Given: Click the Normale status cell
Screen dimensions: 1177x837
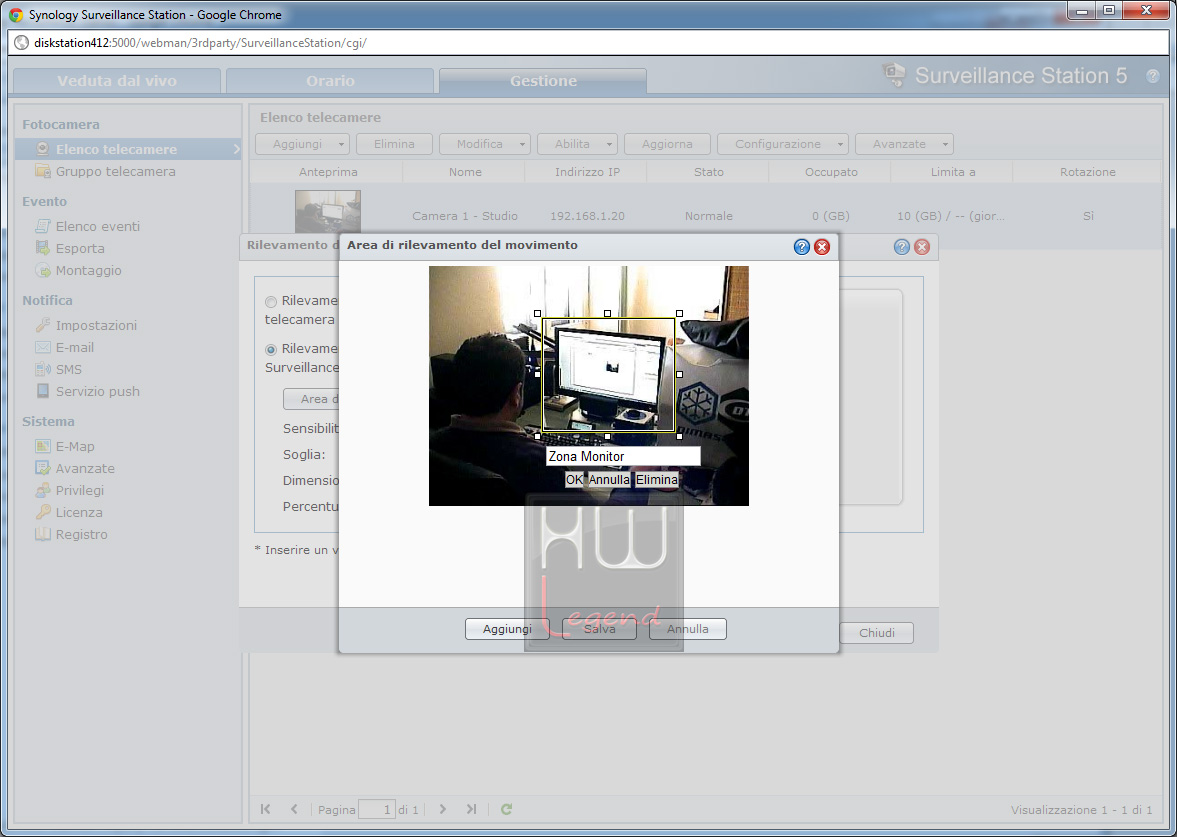Looking at the screenshot, I should (709, 216).
